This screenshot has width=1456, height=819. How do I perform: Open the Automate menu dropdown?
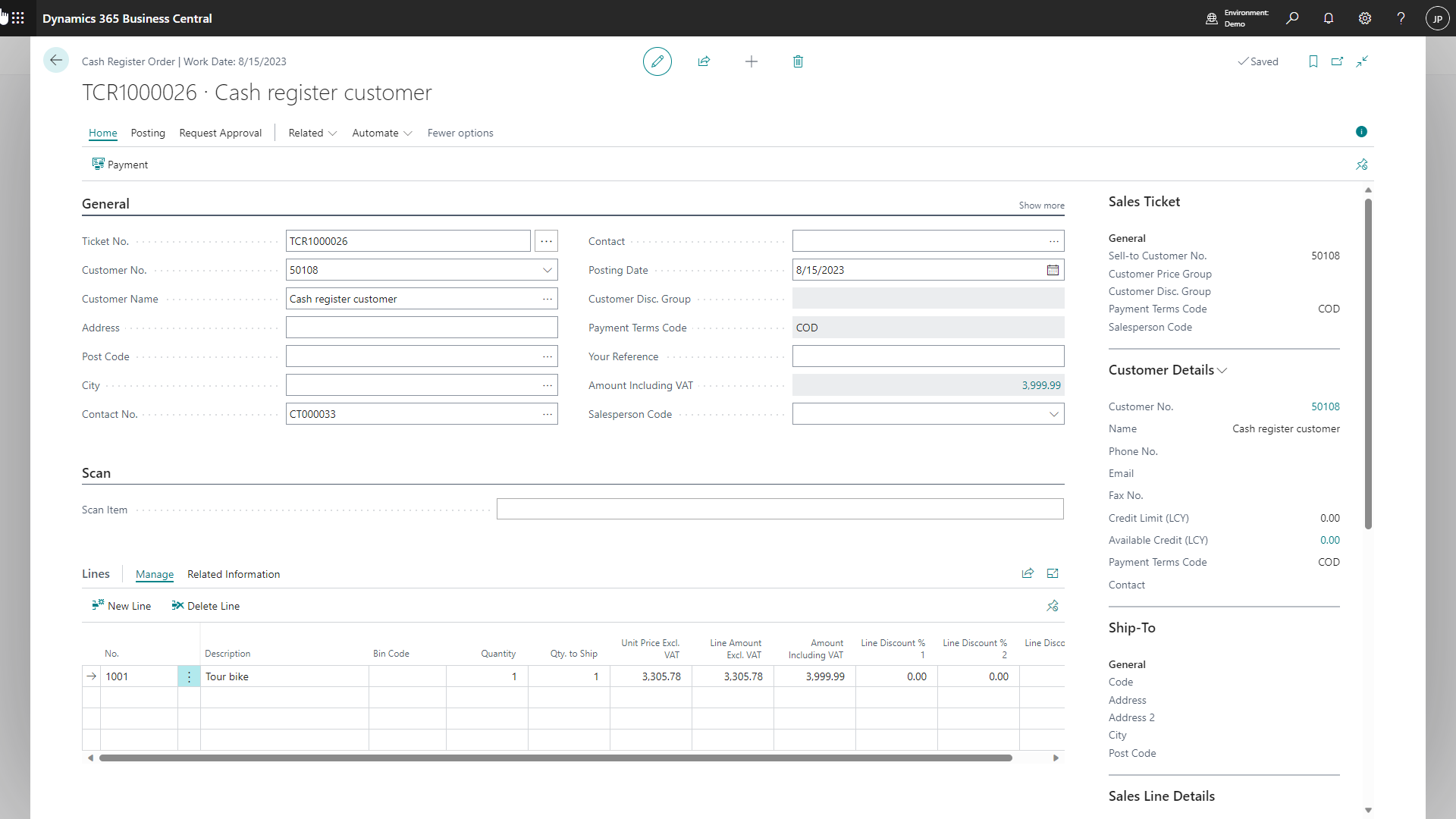point(382,133)
